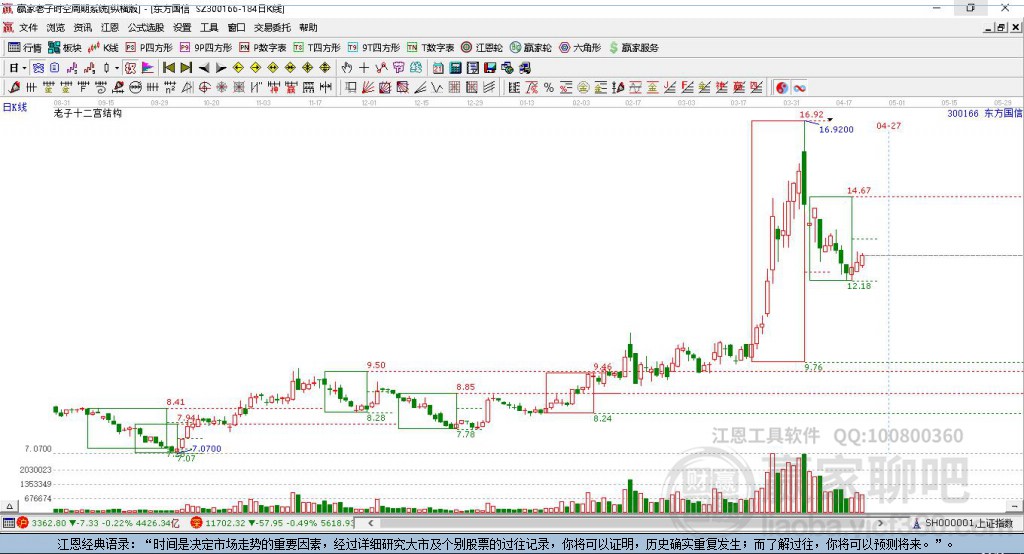The height and width of the screenshot is (554, 1024).
Task: Open the calendar icon
Action: pos(438,68)
